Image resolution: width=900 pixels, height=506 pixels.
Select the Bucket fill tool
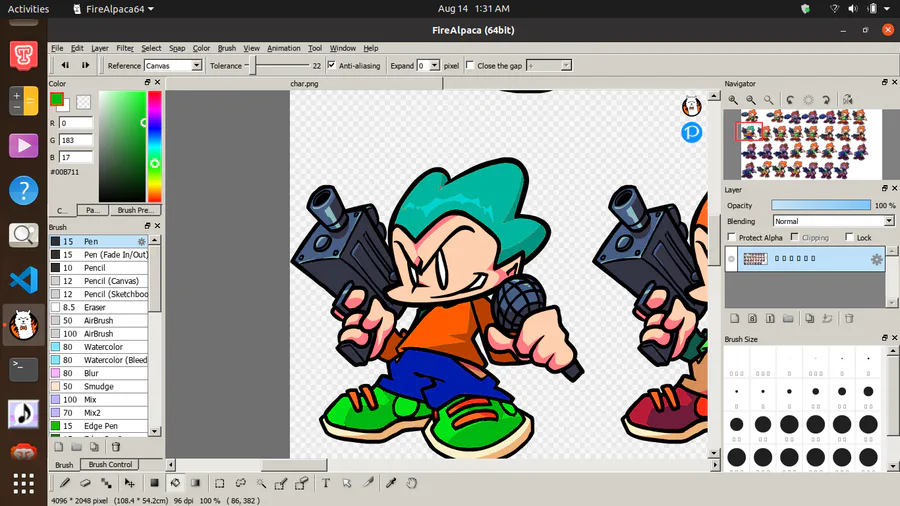175,483
